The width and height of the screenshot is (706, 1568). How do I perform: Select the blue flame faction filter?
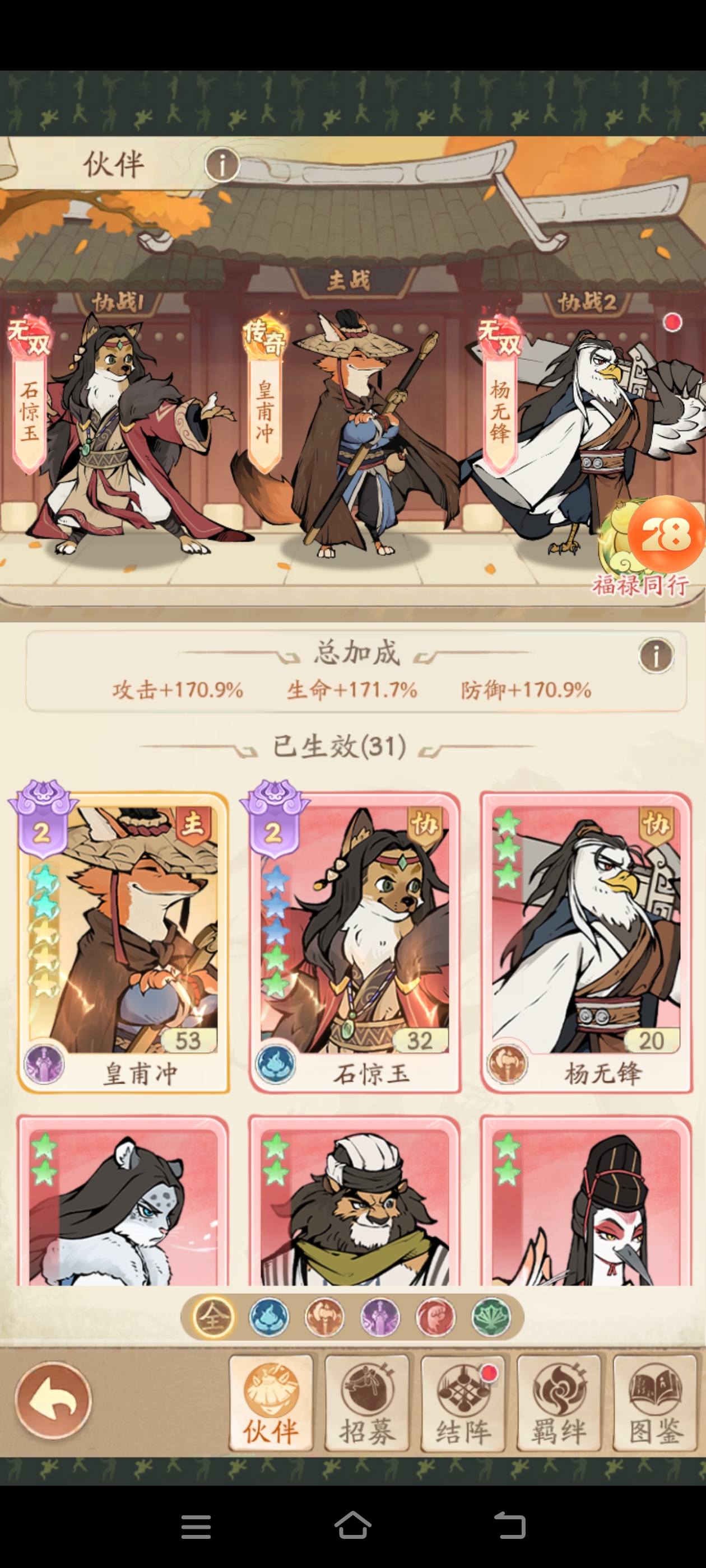268,1317
